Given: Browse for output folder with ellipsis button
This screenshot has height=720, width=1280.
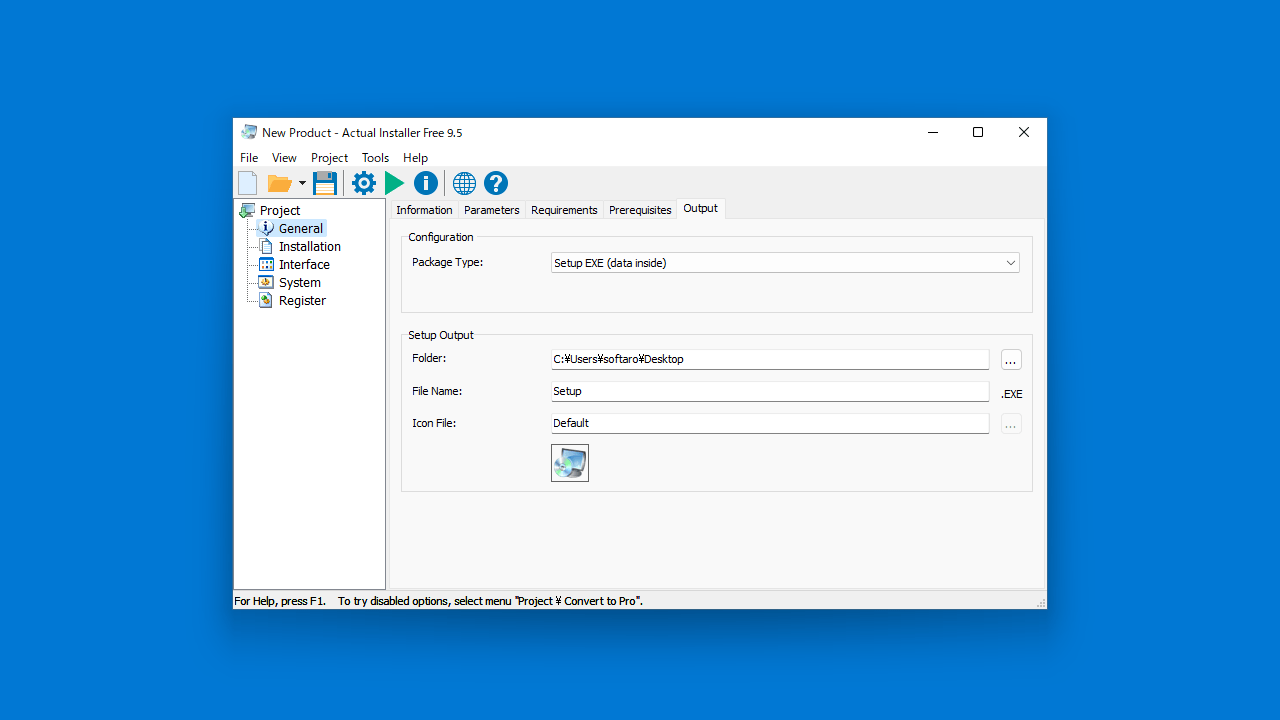Looking at the screenshot, I should coord(1011,360).
